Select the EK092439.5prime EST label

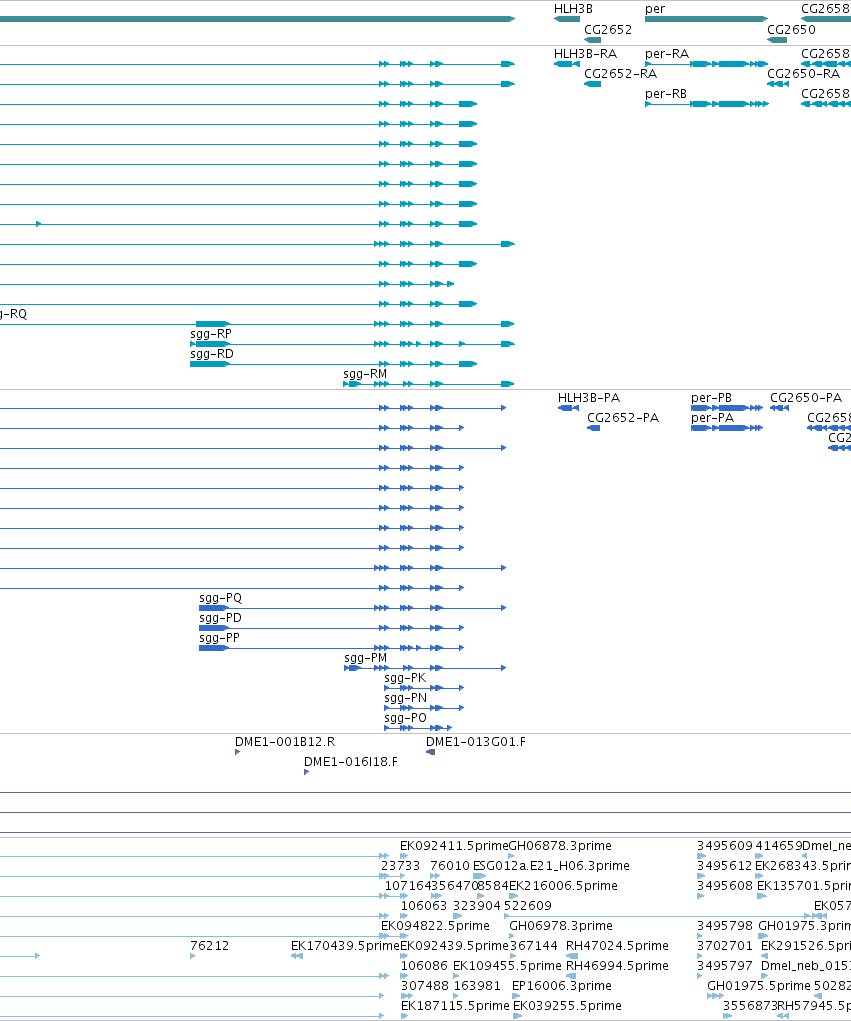point(454,946)
